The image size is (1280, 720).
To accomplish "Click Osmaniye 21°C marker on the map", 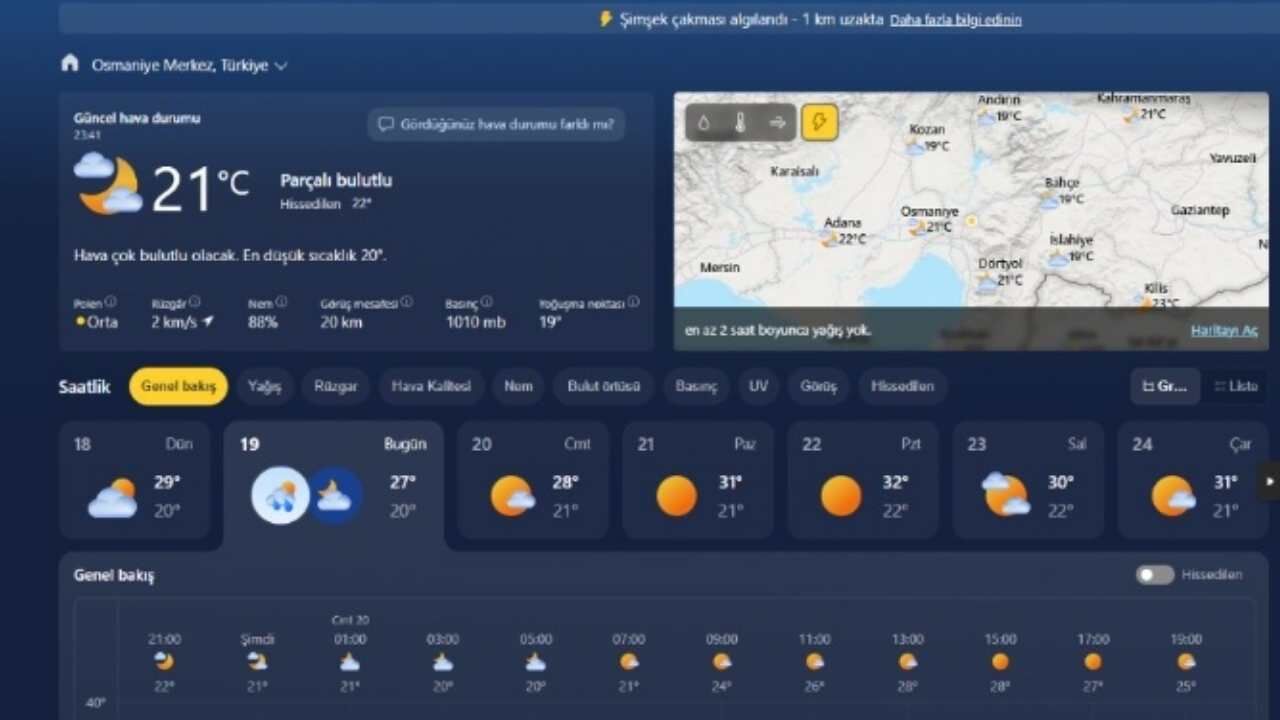I will tap(929, 220).
